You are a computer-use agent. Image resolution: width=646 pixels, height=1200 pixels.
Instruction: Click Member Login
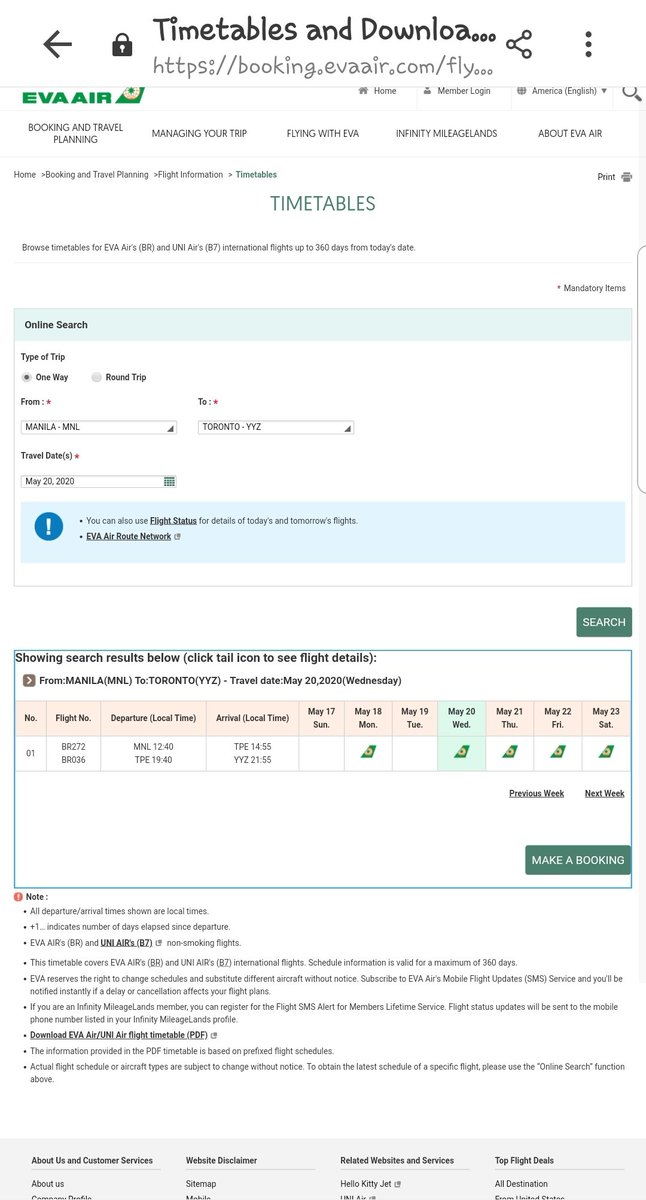(457, 91)
